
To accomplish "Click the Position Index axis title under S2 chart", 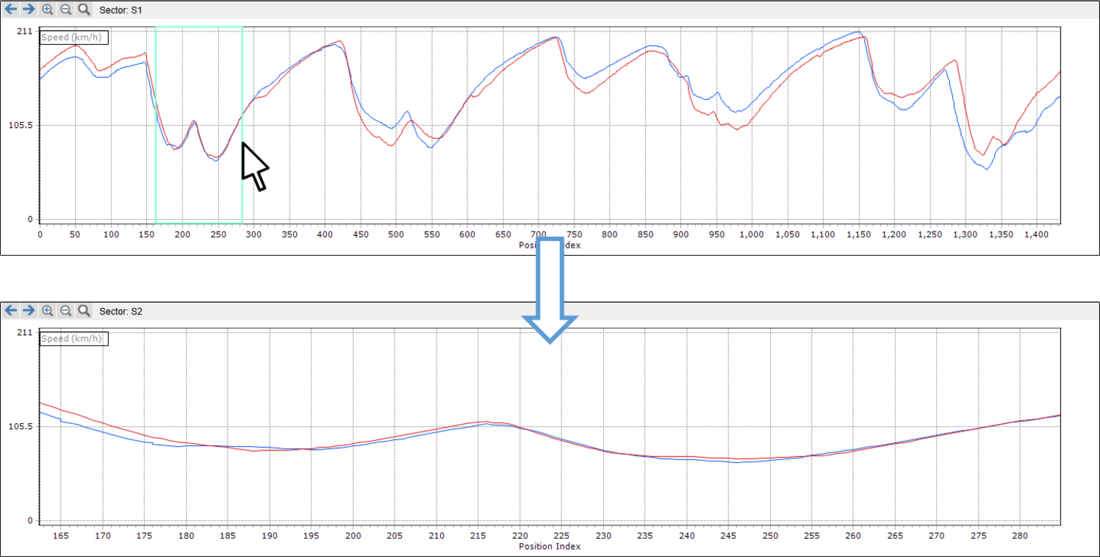I will pyautogui.click(x=550, y=546).
